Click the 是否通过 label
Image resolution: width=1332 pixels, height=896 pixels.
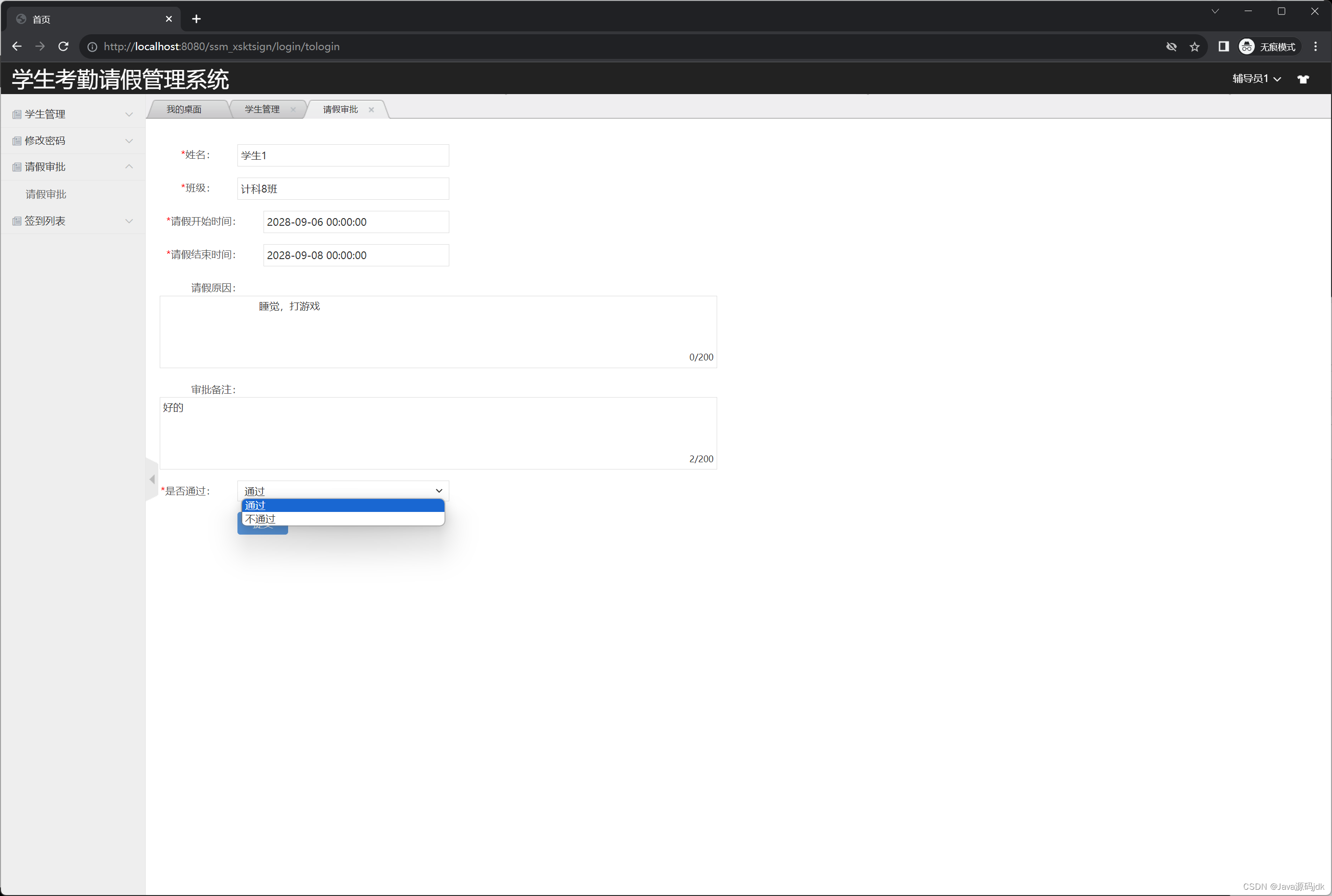pyautogui.click(x=186, y=492)
